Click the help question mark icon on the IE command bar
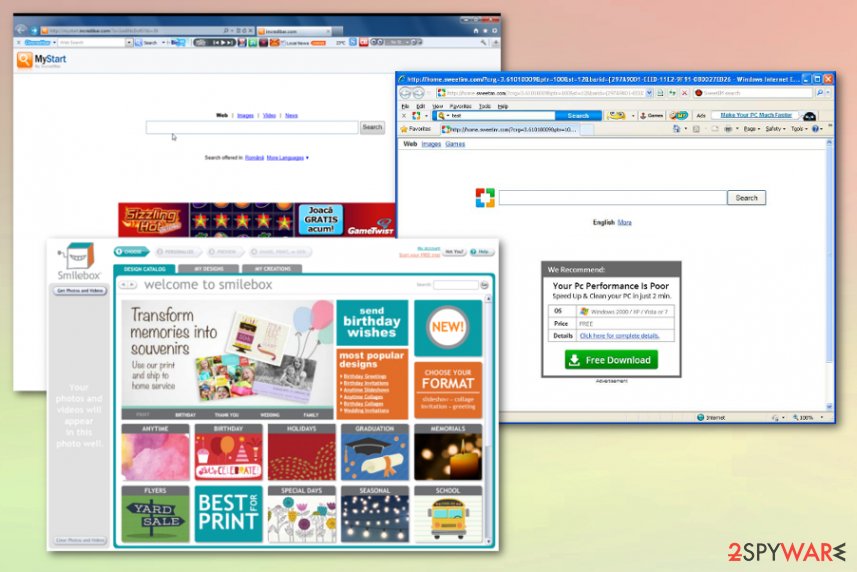 [x=815, y=129]
